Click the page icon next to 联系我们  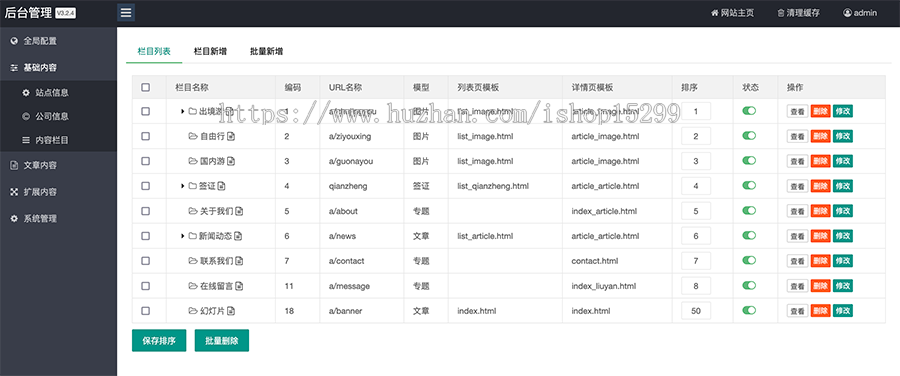[239, 261]
